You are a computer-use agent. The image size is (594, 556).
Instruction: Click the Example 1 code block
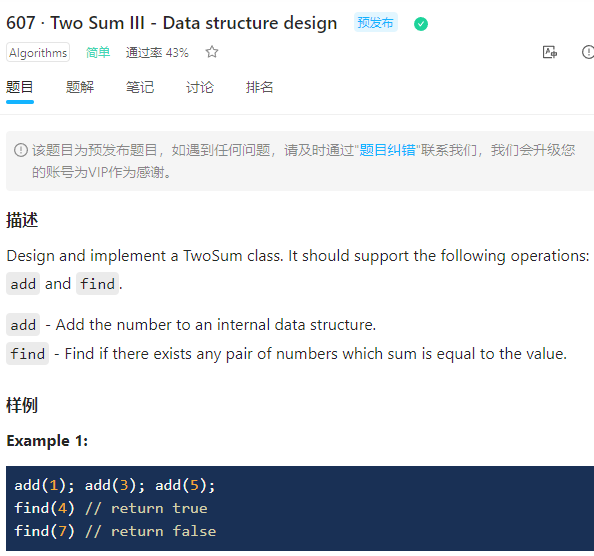(x=300, y=508)
